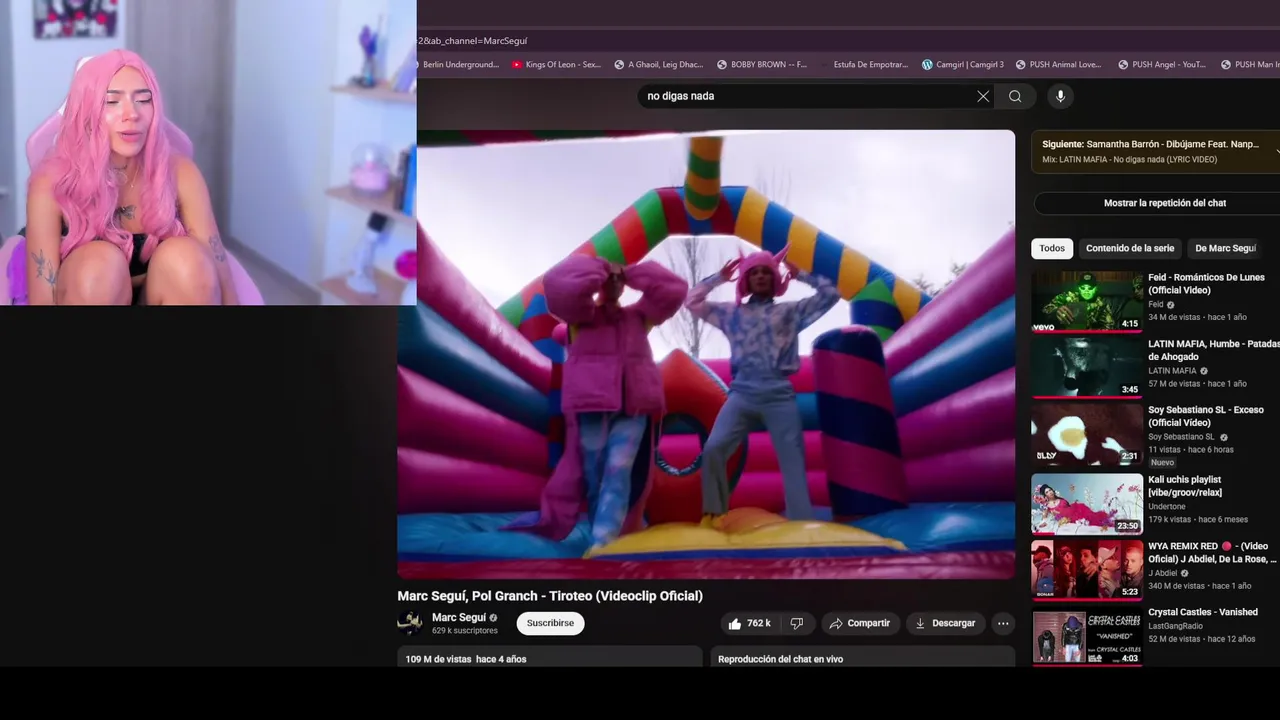Click title 'Kali uchis playlist'
The width and height of the screenshot is (1280, 720).
click(x=1185, y=486)
